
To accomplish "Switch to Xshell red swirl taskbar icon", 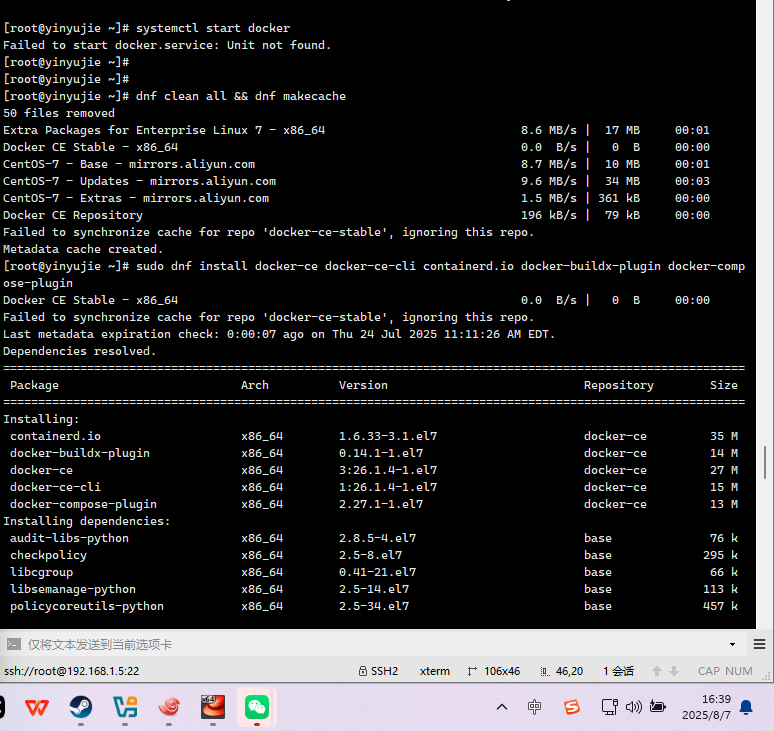I will (x=169, y=707).
